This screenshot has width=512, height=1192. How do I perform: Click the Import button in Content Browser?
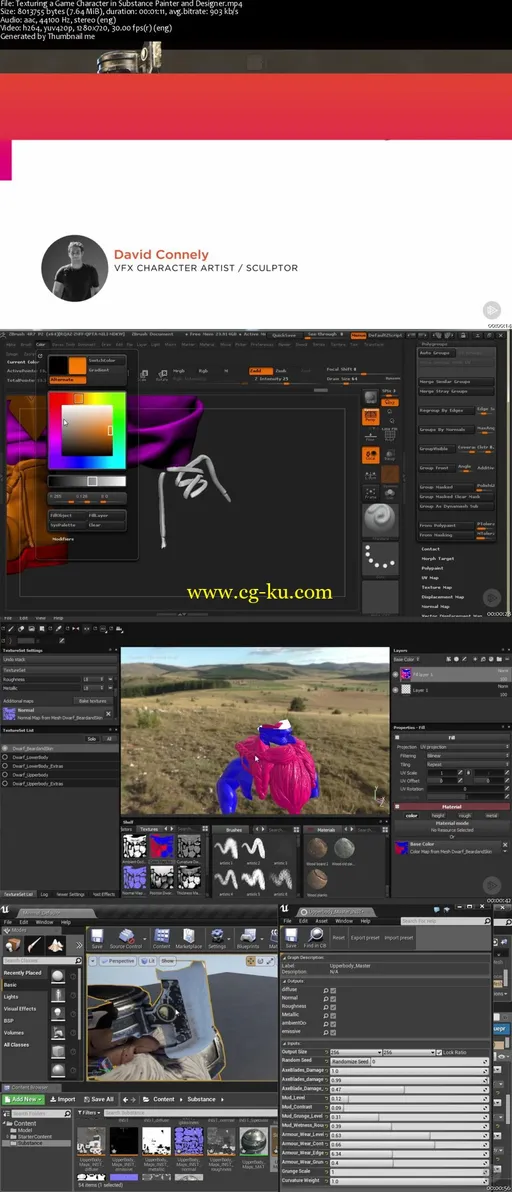point(62,1099)
